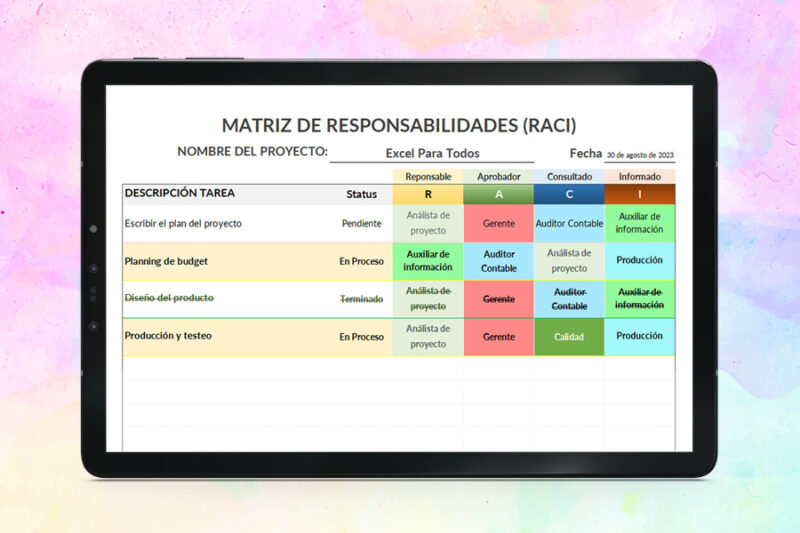
Task: Select Análista de proyecto in Planning de budget row
Action: pyautogui.click(x=569, y=261)
